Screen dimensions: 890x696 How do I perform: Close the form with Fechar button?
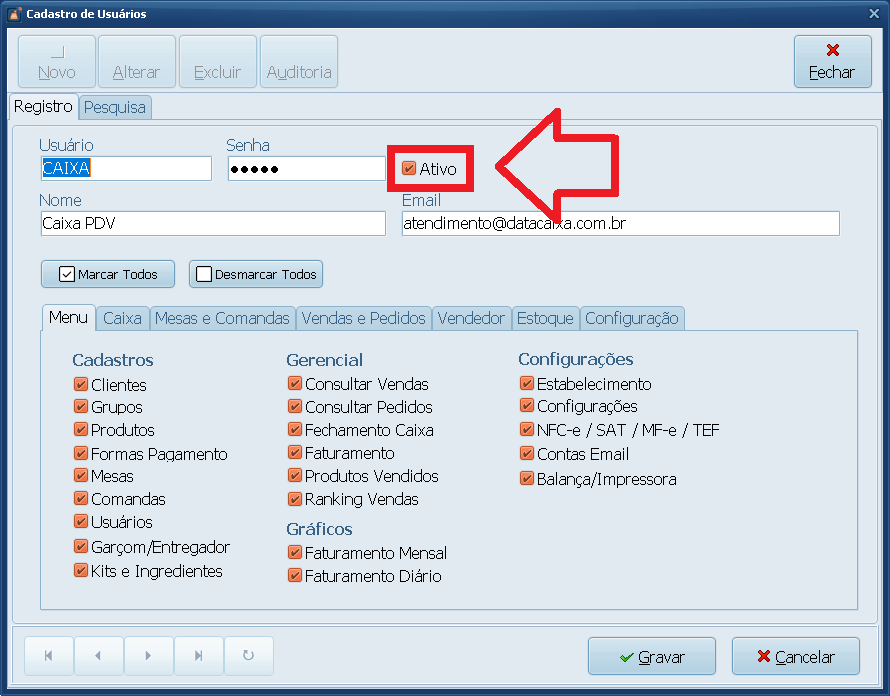[x=831, y=62]
